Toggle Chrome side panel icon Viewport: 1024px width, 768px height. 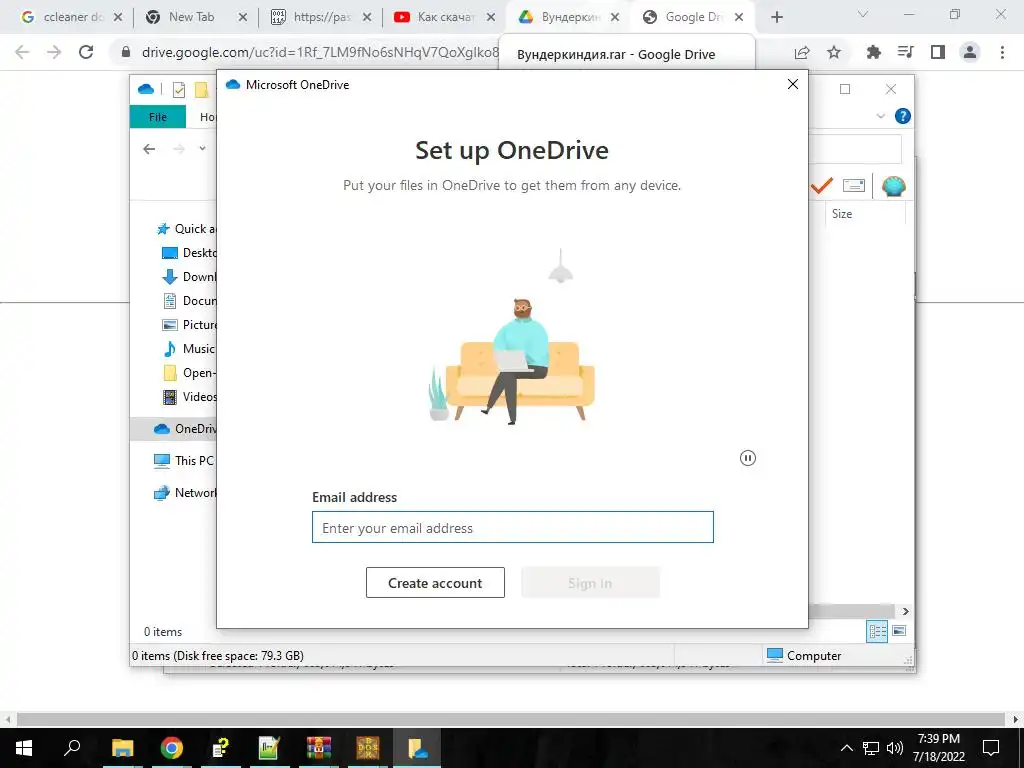point(938,52)
